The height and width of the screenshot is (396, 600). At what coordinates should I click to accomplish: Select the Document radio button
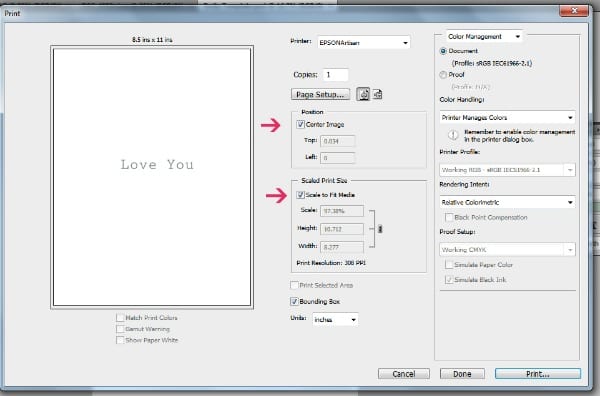click(443, 51)
